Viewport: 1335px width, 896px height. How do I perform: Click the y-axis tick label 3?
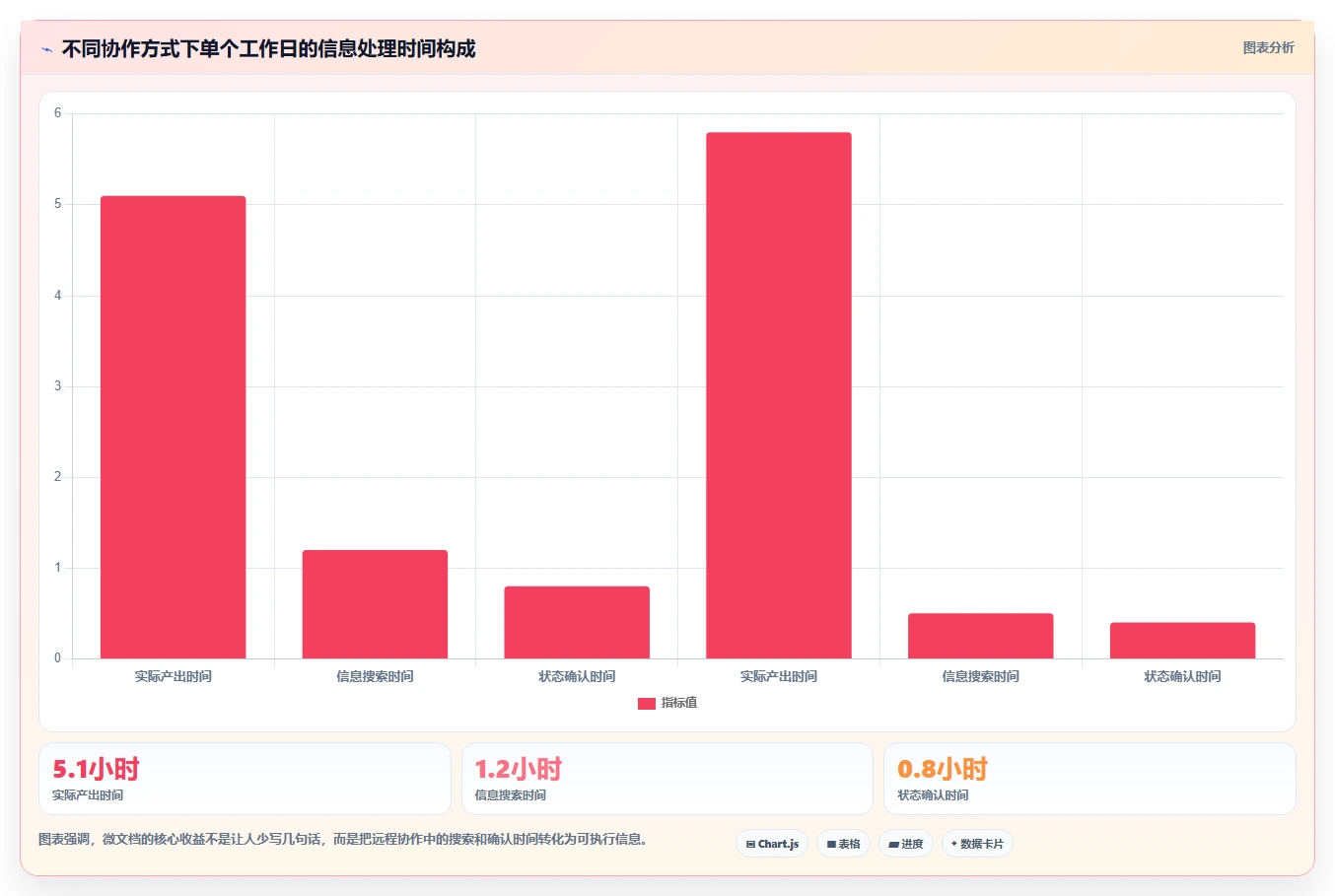(x=58, y=386)
